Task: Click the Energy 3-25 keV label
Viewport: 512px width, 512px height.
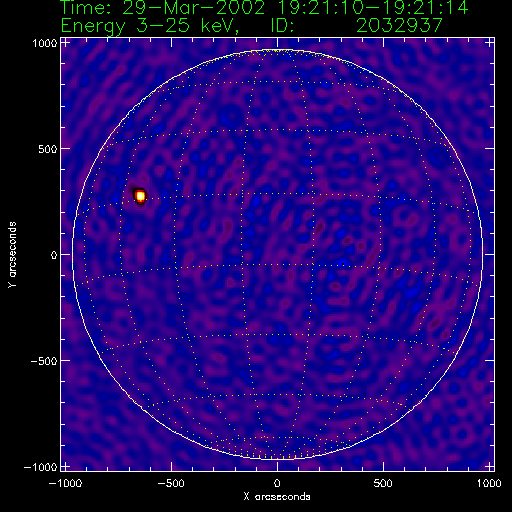Action: click(150, 26)
